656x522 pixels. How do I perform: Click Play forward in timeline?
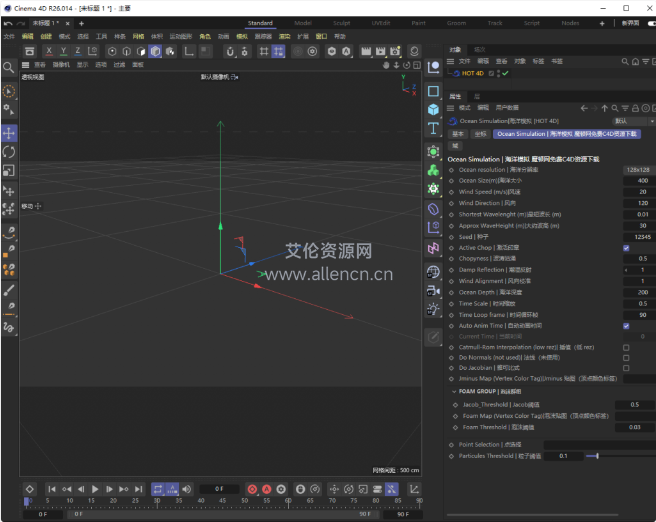point(95,489)
